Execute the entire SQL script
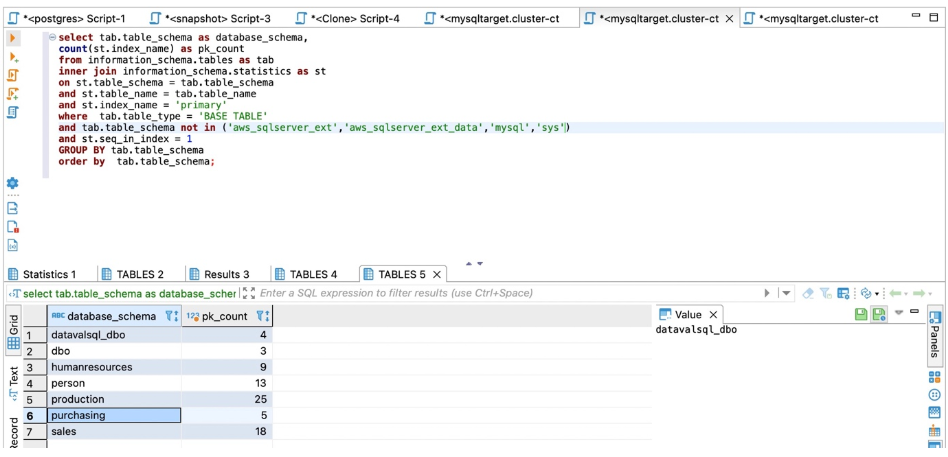Screen dimensions: 948x457 pos(13,75)
